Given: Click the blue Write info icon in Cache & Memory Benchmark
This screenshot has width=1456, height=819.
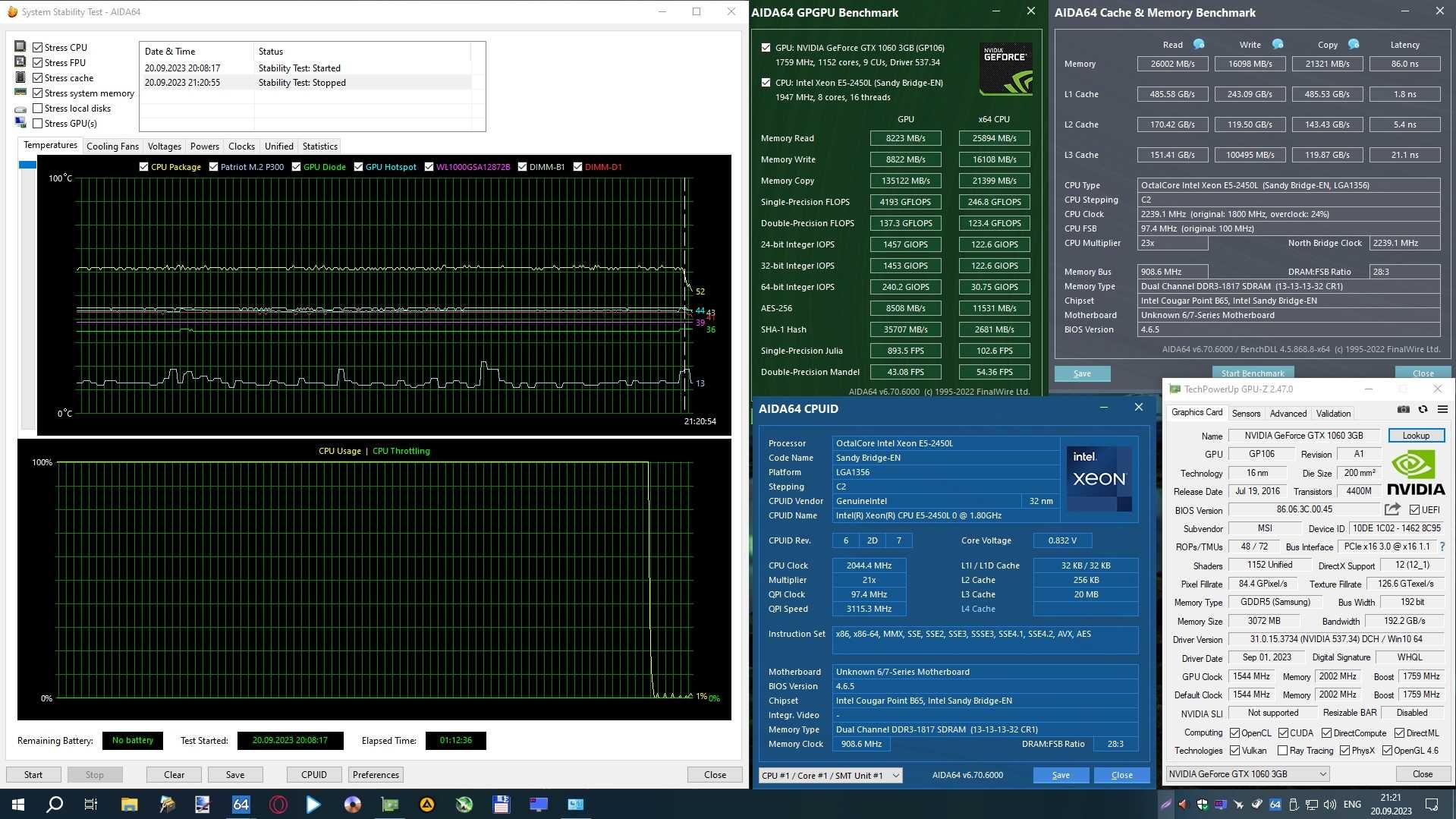Looking at the screenshot, I should point(1278,44).
